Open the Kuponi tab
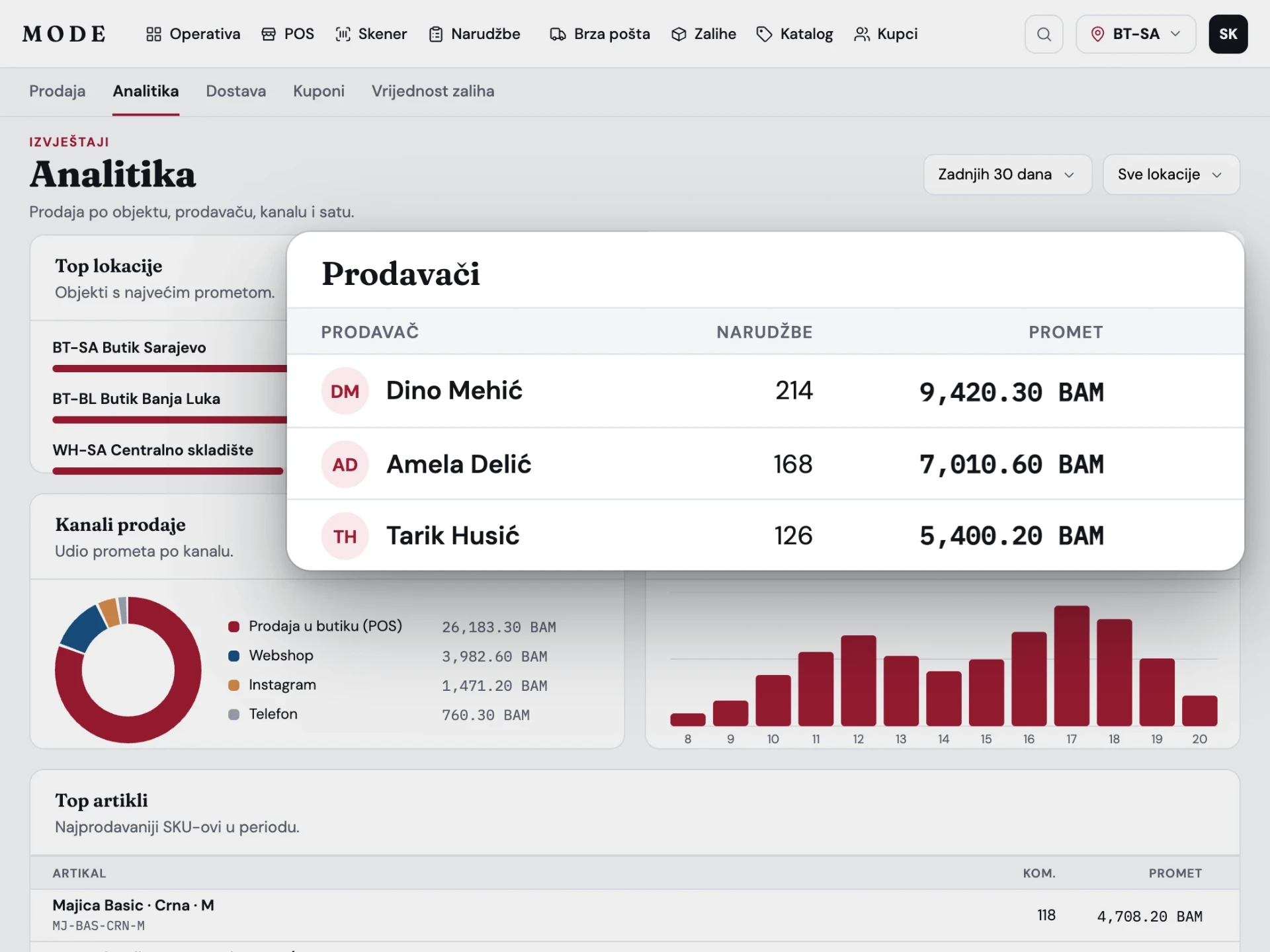 [319, 91]
